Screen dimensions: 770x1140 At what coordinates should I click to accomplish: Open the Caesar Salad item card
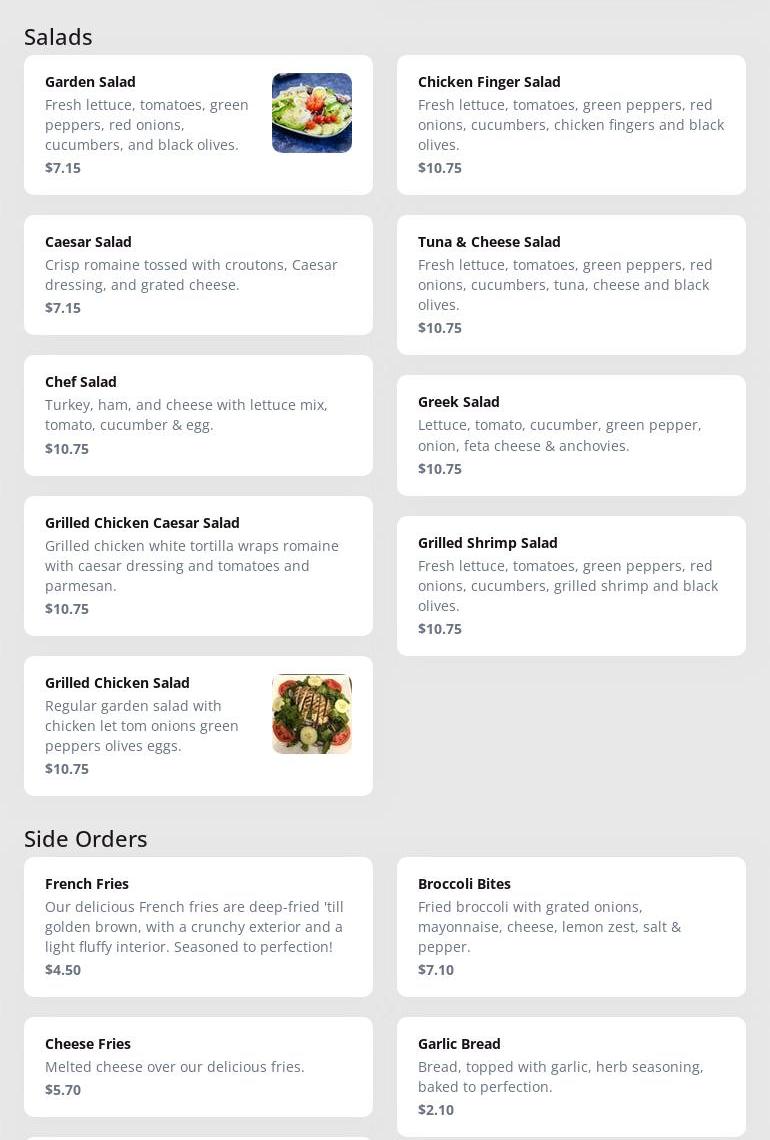[x=198, y=275]
